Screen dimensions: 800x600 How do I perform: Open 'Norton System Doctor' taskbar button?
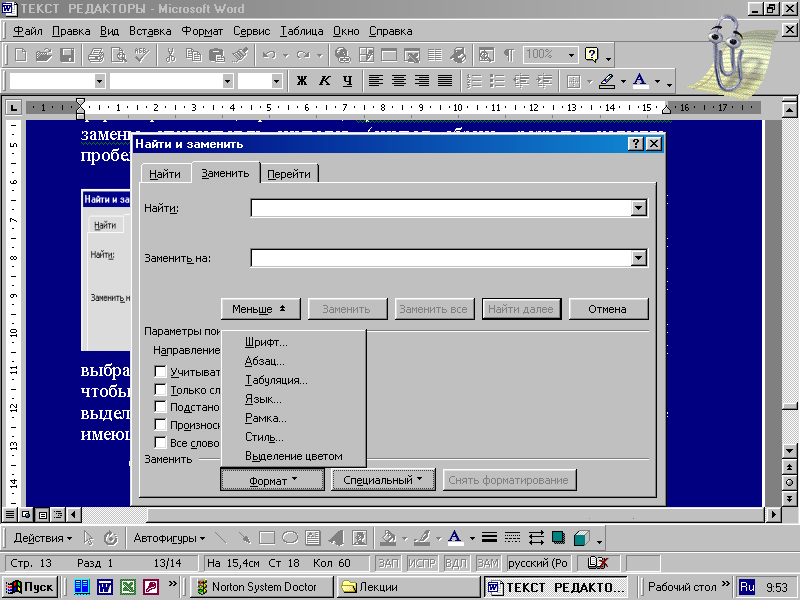pos(263,587)
